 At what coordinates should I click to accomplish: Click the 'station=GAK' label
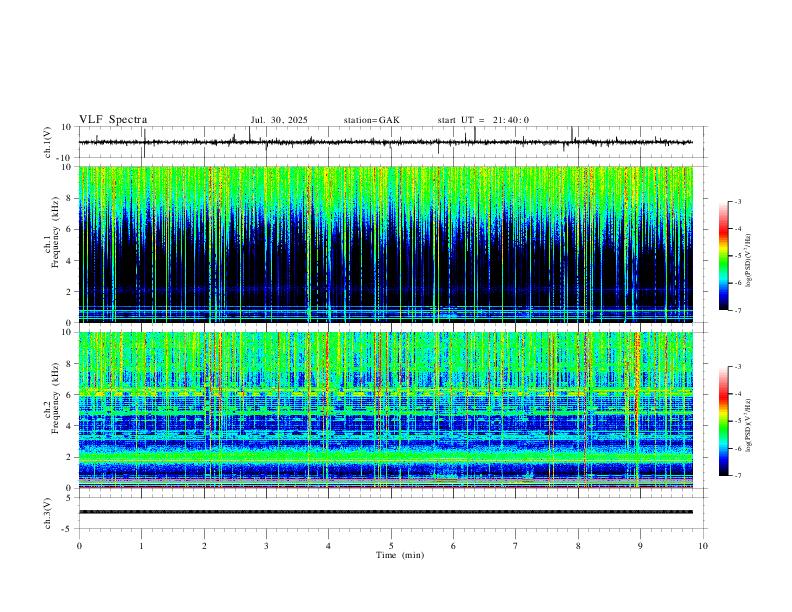coord(371,120)
